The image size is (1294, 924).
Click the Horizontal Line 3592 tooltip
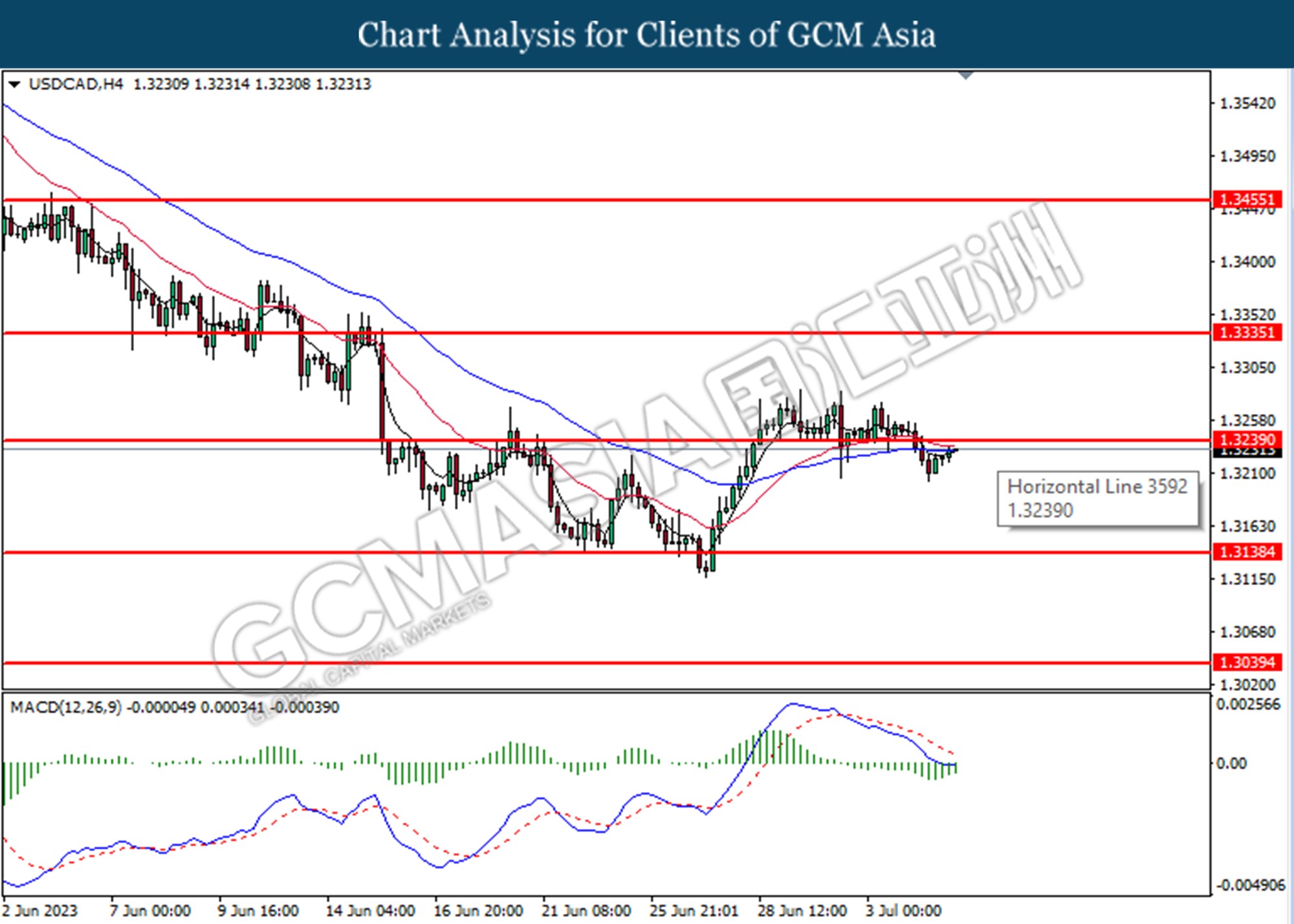tap(1098, 499)
